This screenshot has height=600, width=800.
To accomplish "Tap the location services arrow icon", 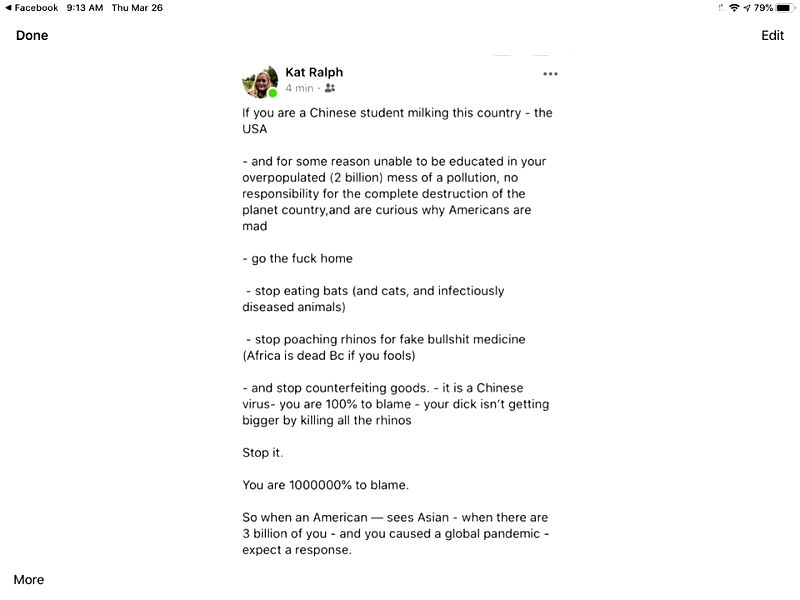I will pos(746,8).
